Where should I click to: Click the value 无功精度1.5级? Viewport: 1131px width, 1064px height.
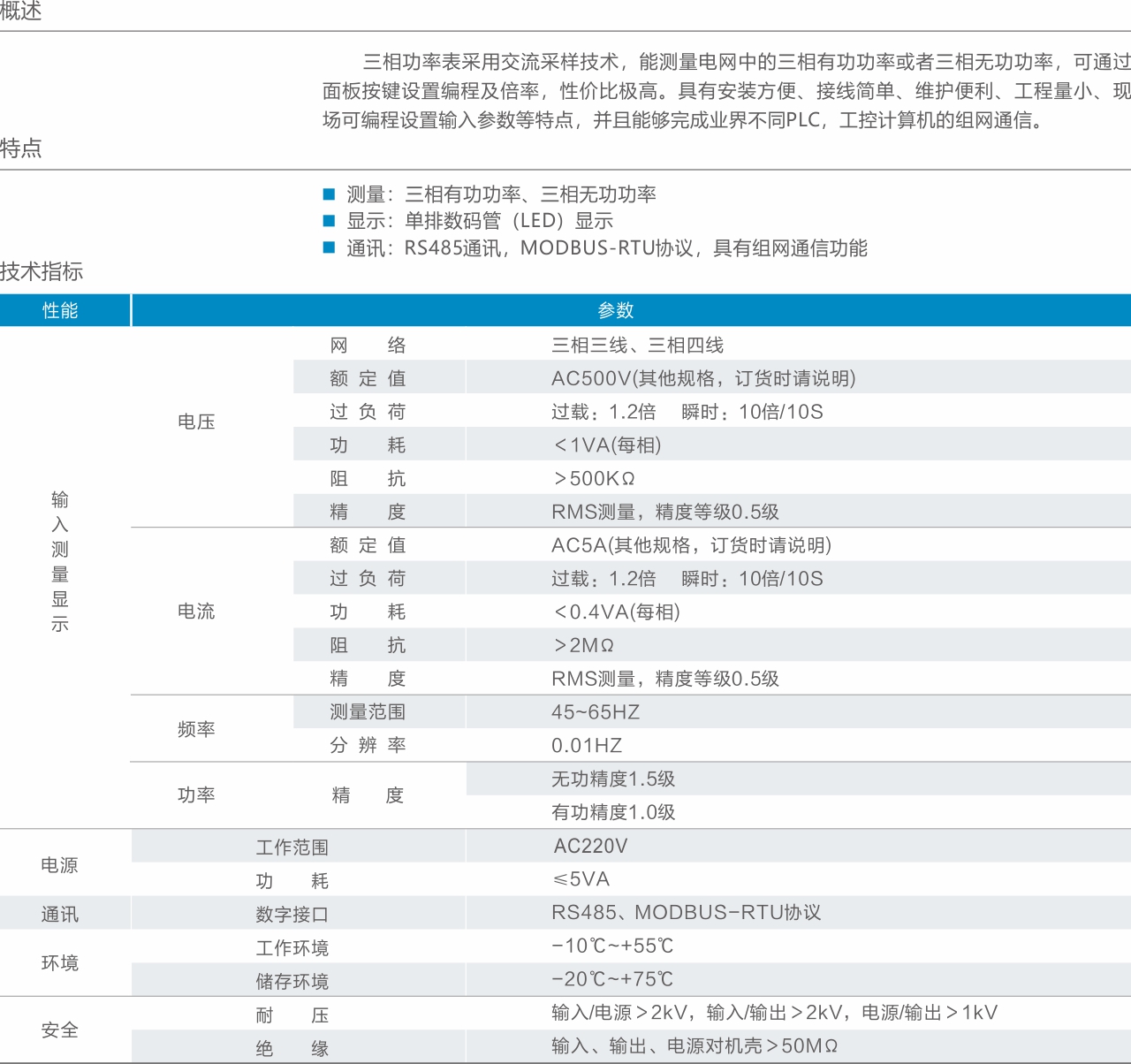(613, 779)
